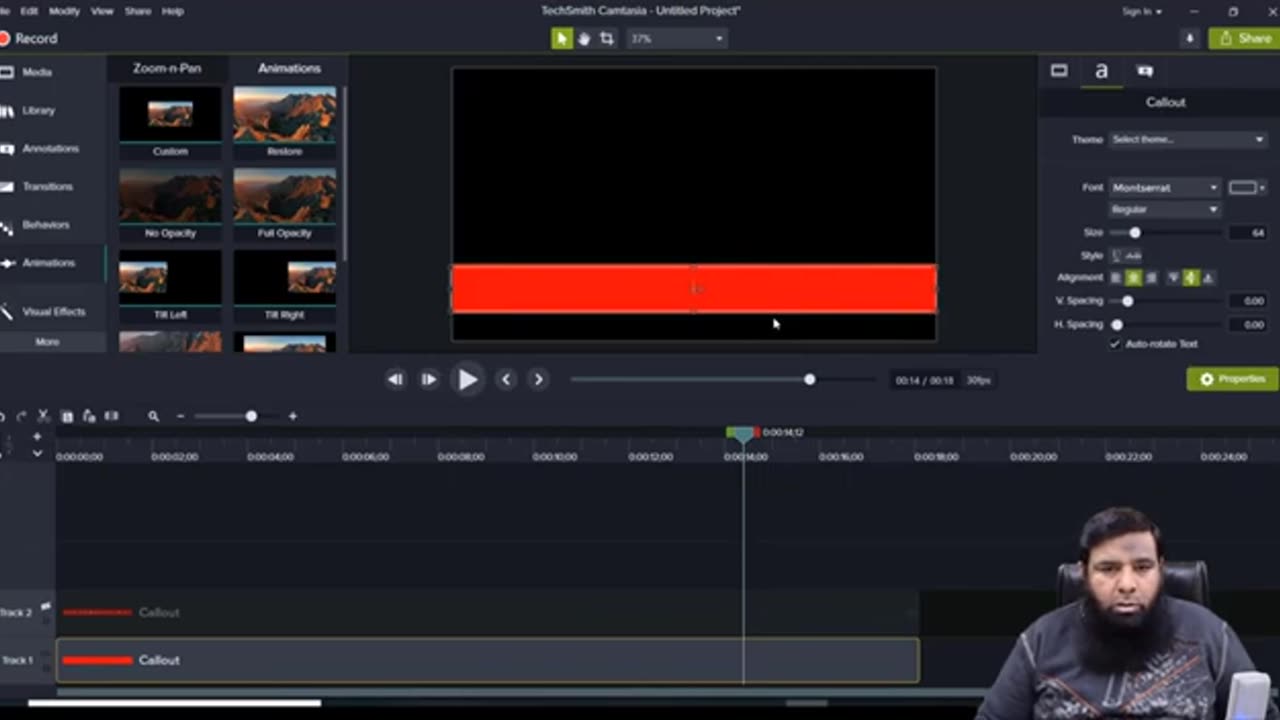1280x720 pixels.
Task: Switch to the Animations tab
Action: (289, 68)
